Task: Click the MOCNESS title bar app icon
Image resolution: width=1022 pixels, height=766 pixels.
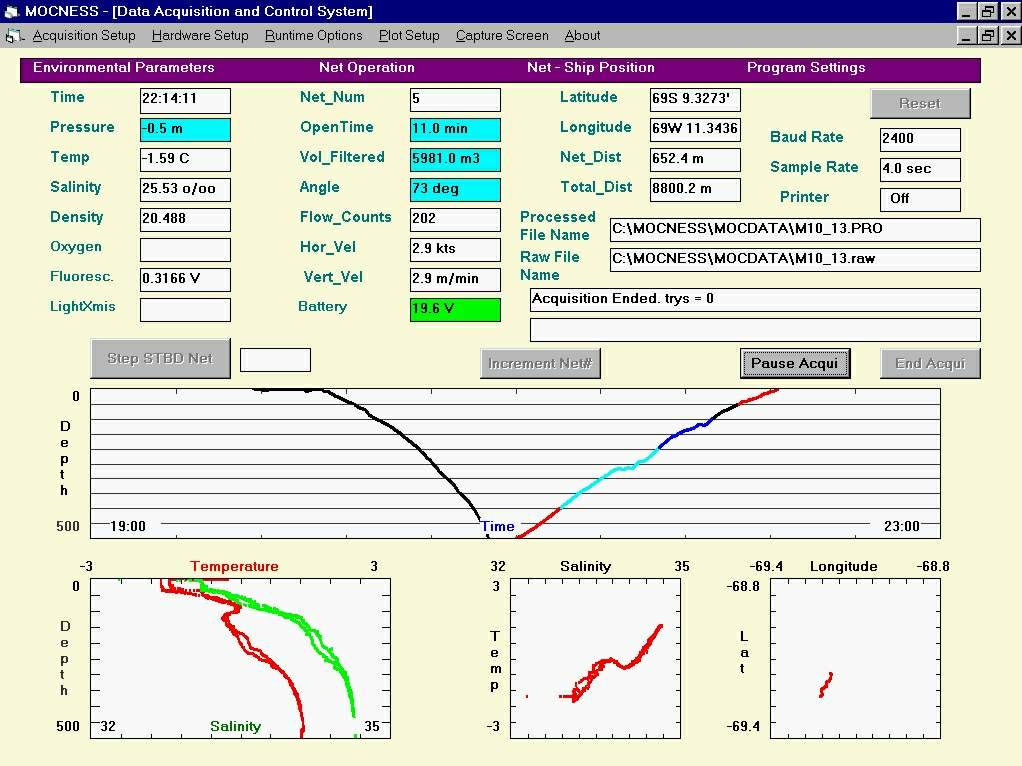Action: (12, 11)
